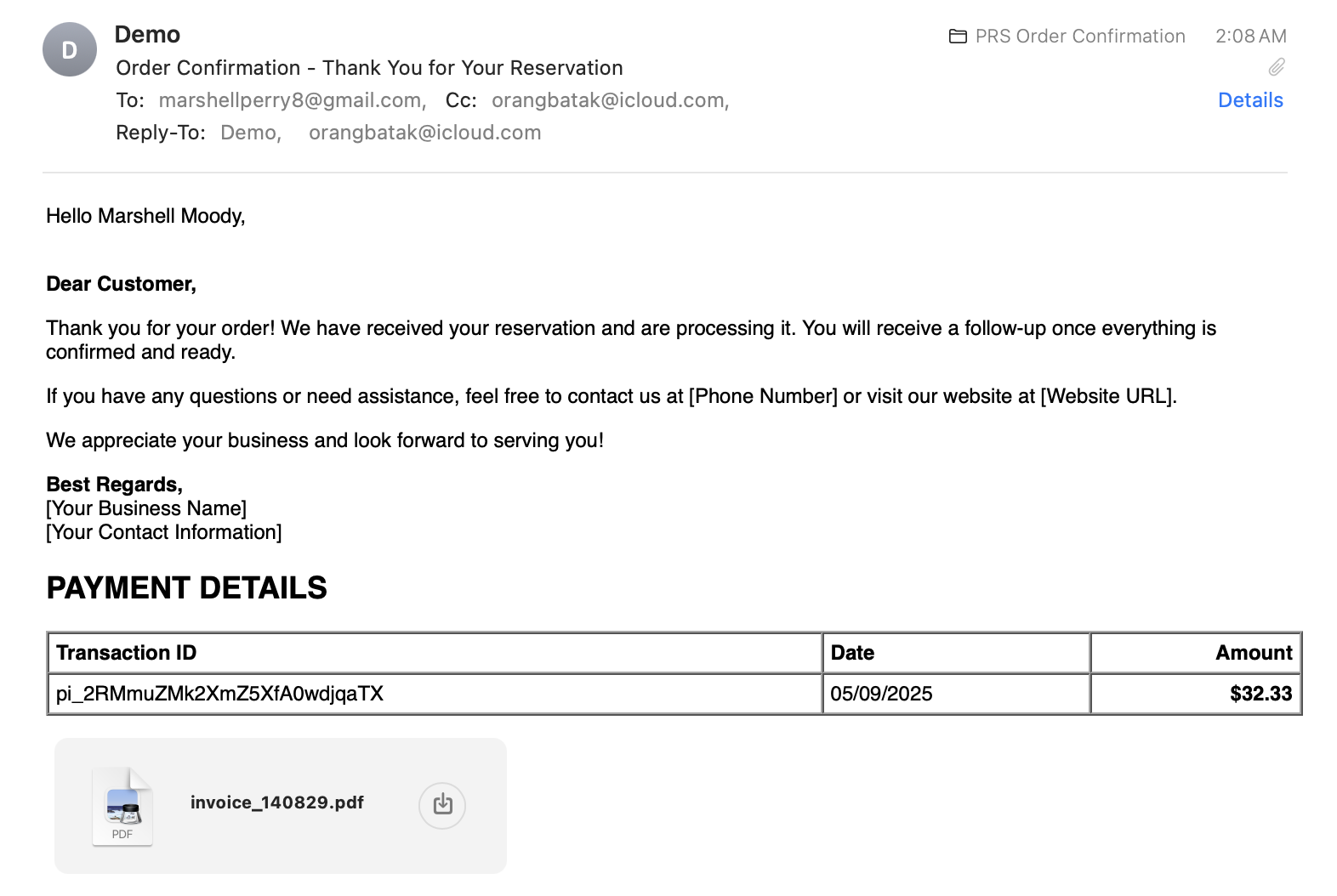
Task: Click the PRS Order Confirmation folder icon
Action: click(958, 36)
